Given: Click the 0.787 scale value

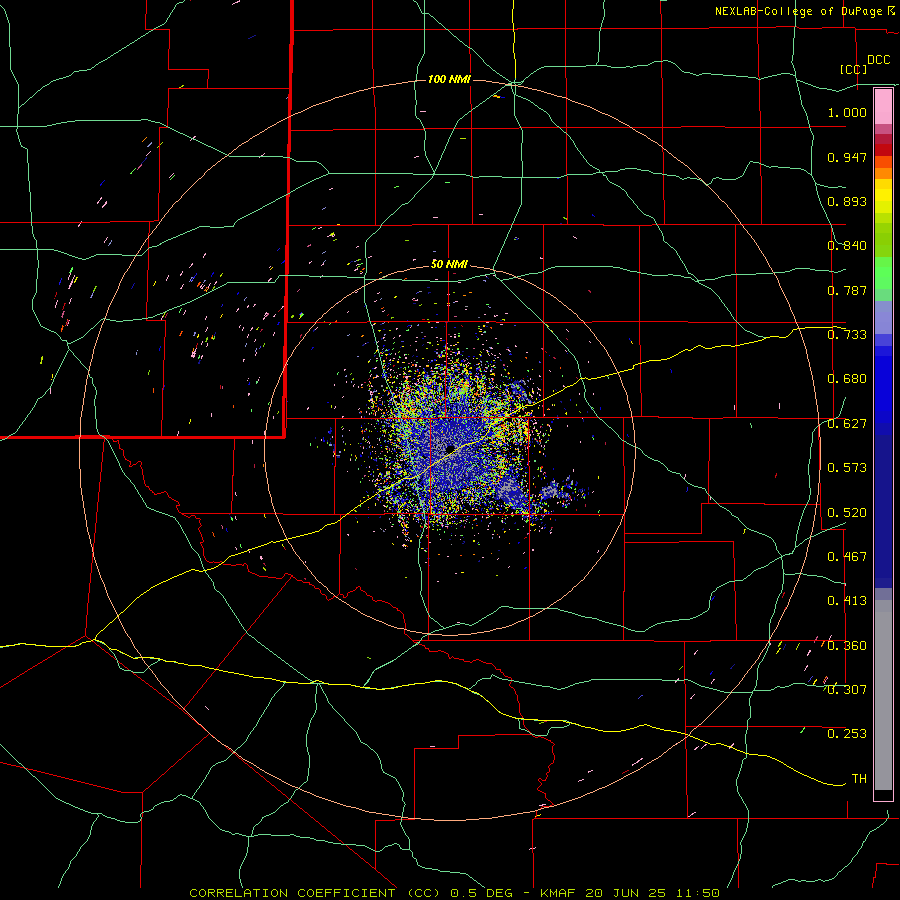Looking at the screenshot, I should point(847,290).
